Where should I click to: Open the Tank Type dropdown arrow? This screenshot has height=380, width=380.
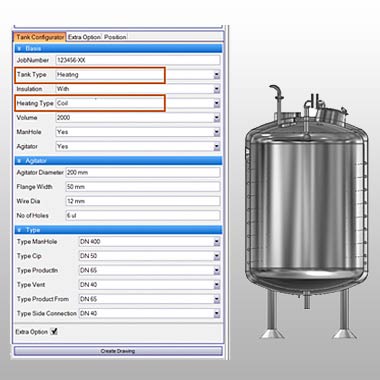(217, 75)
